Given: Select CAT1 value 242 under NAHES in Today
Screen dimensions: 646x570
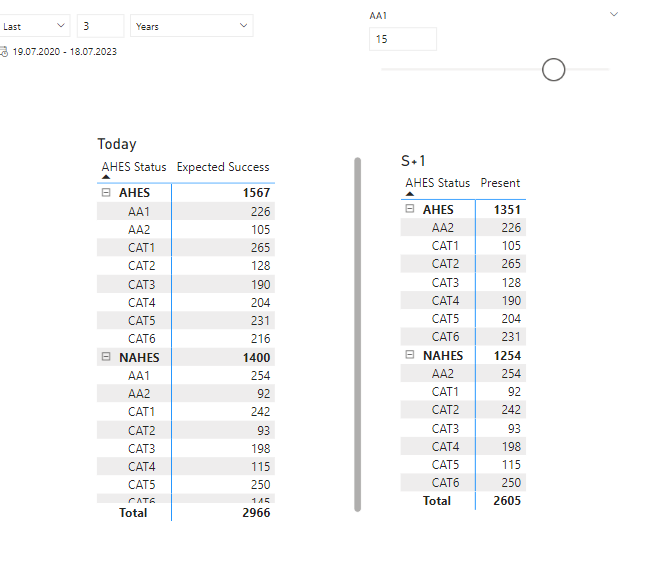Looking at the screenshot, I should point(260,411).
